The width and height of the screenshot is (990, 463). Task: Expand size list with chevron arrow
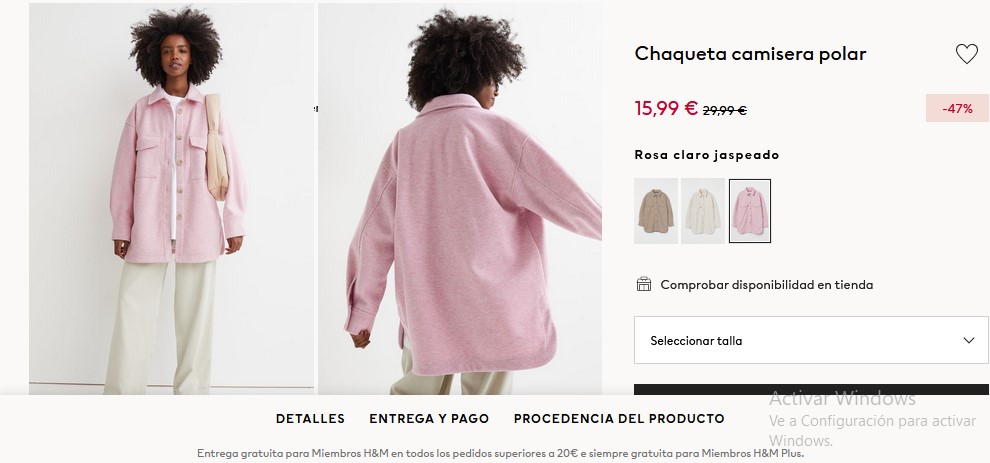969,340
